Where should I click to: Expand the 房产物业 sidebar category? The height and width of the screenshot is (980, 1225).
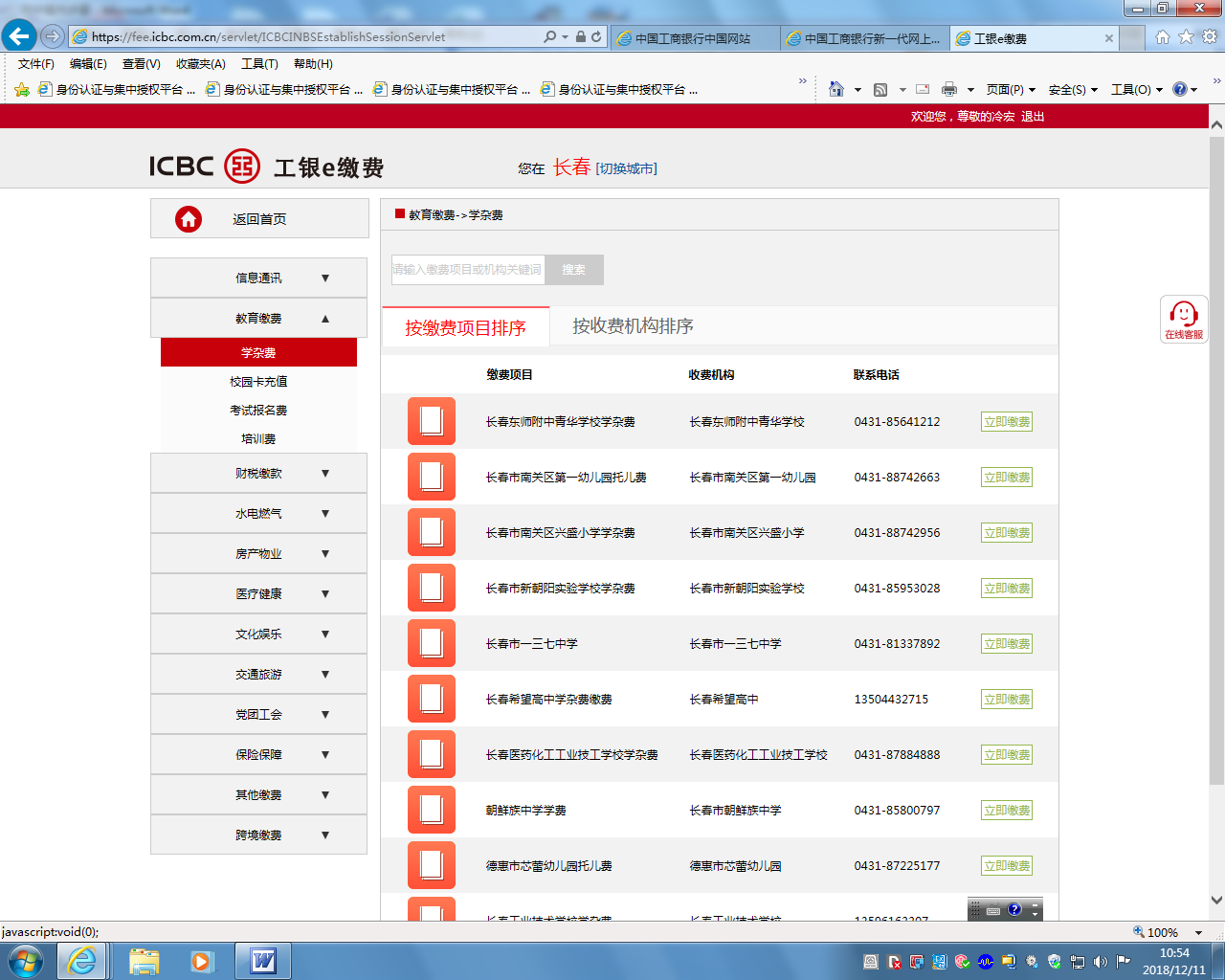[x=258, y=553]
